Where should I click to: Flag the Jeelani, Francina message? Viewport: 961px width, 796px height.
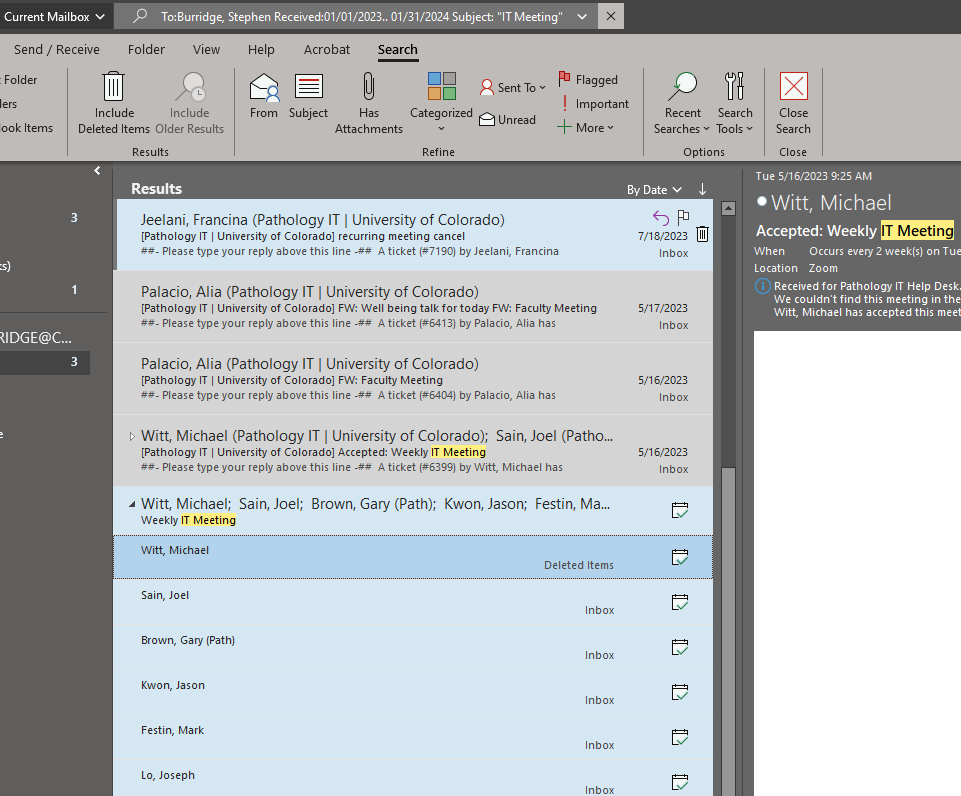click(683, 217)
